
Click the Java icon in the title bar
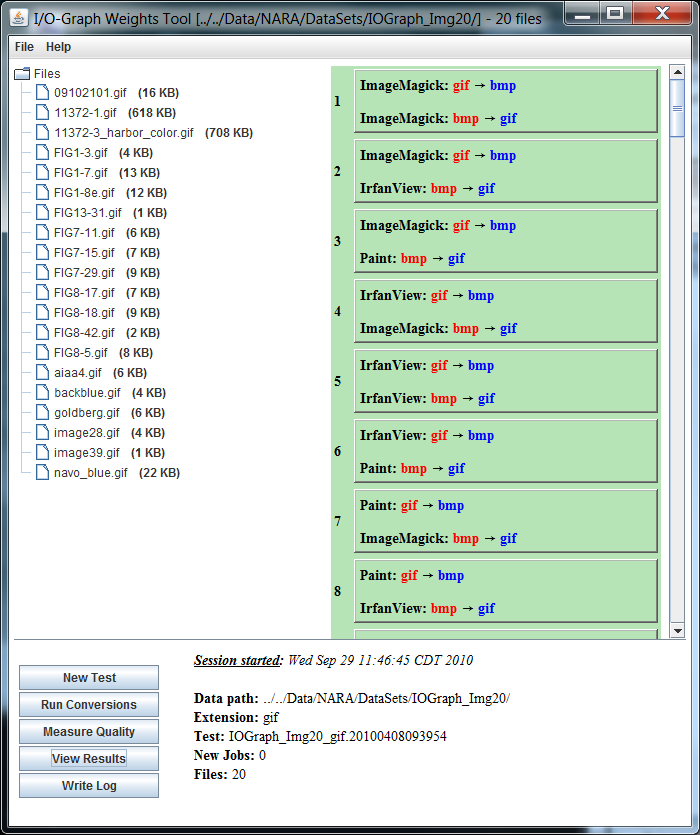coord(19,18)
